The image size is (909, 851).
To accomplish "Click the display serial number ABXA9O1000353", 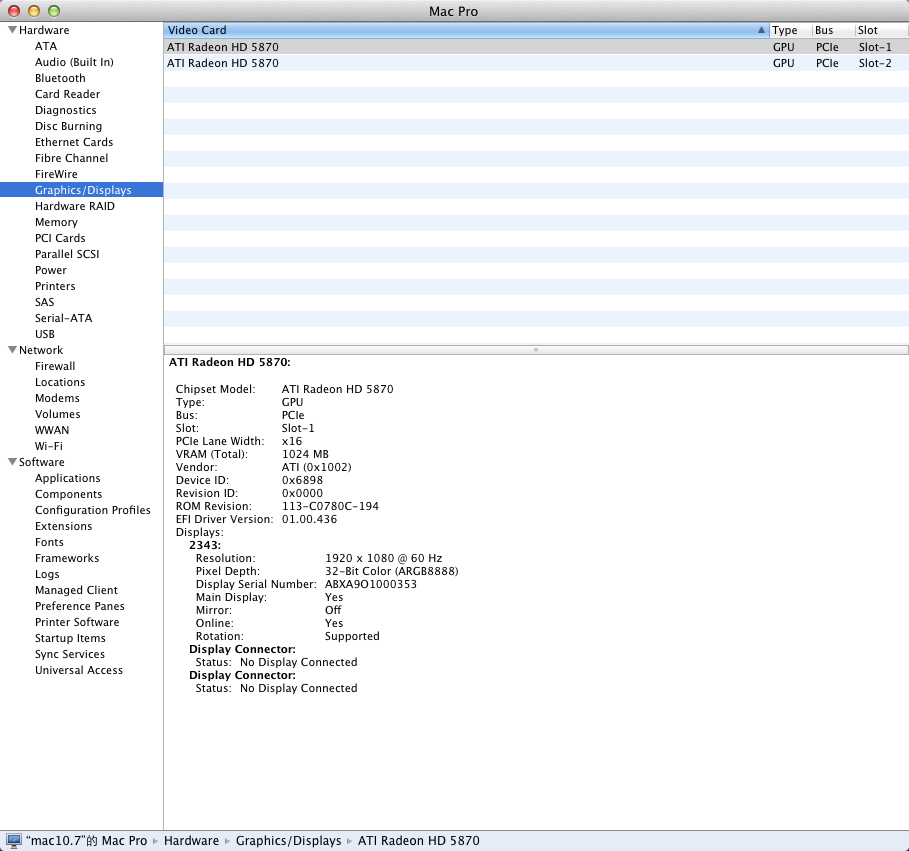I will [370, 584].
